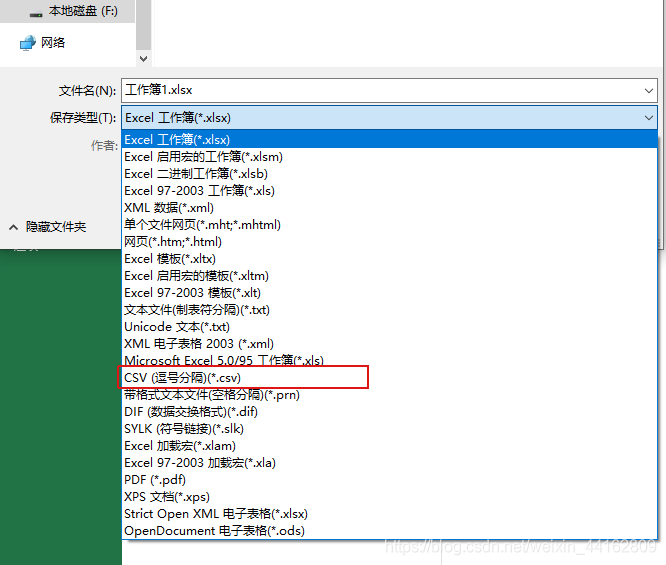This screenshot has width=666, height=565.
Task: Choose Excel 97-2003 工作簿(*.xls) format
Action: click(389, 191)
